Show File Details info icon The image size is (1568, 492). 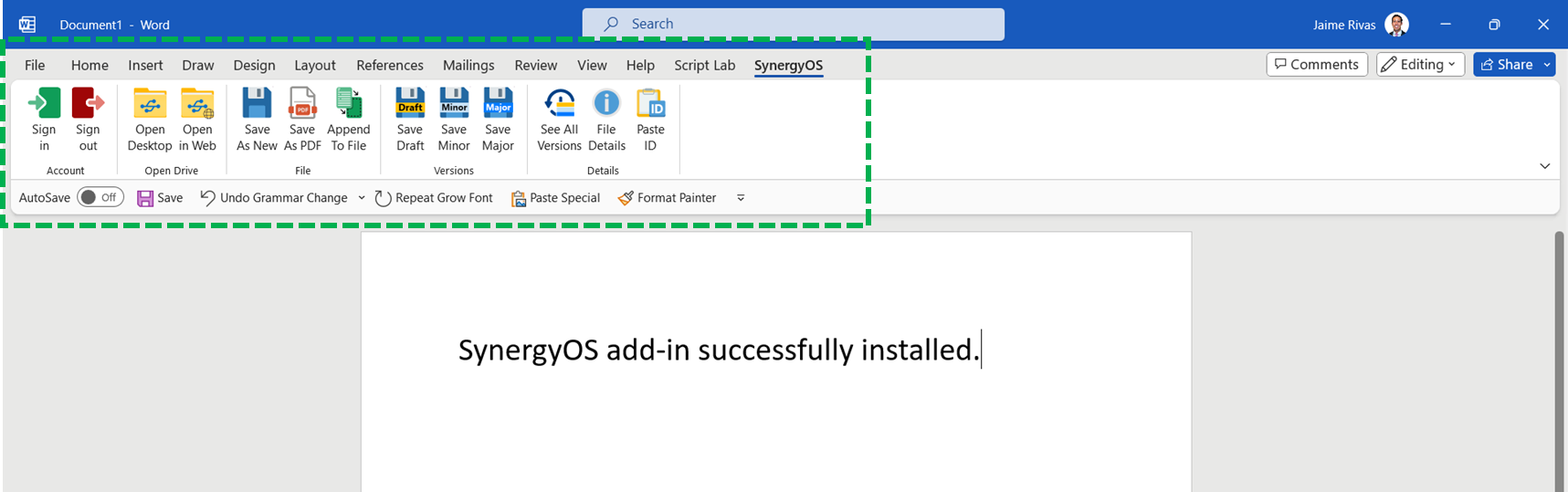click(x=606, y=103)
